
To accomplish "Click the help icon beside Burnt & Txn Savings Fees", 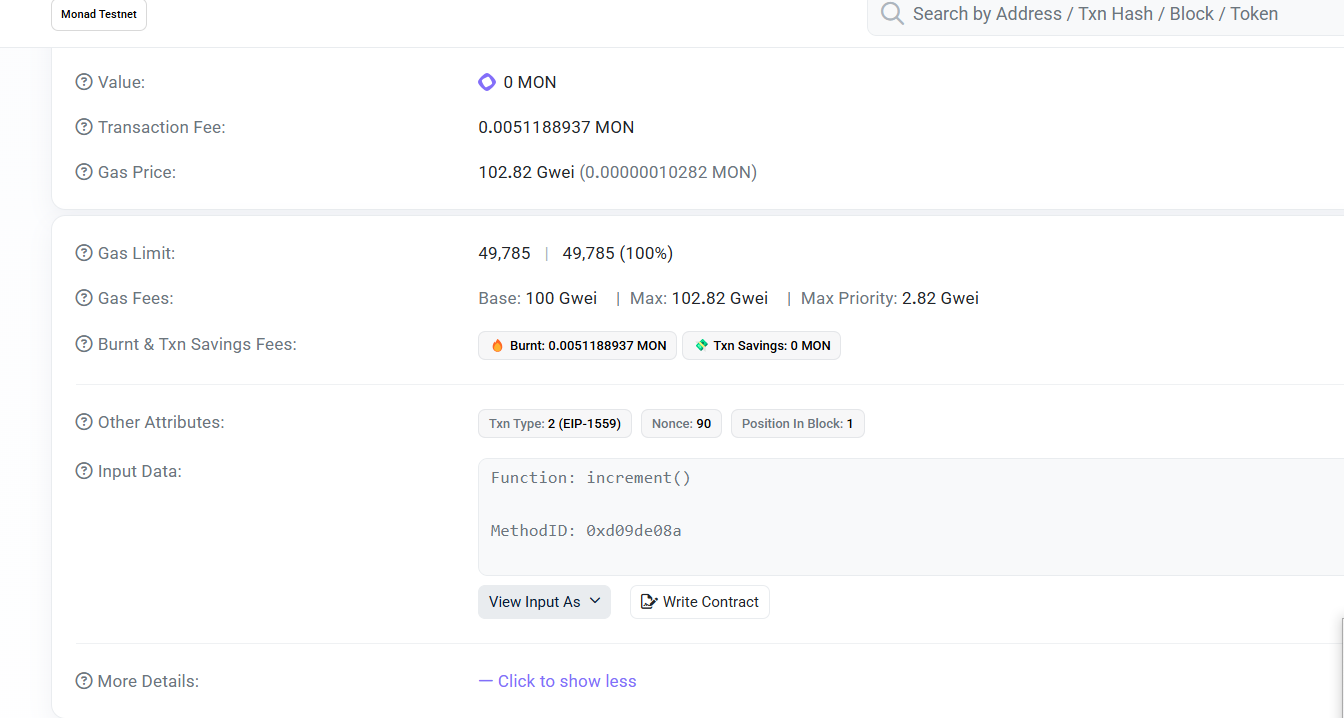I will tap(84, 344).
